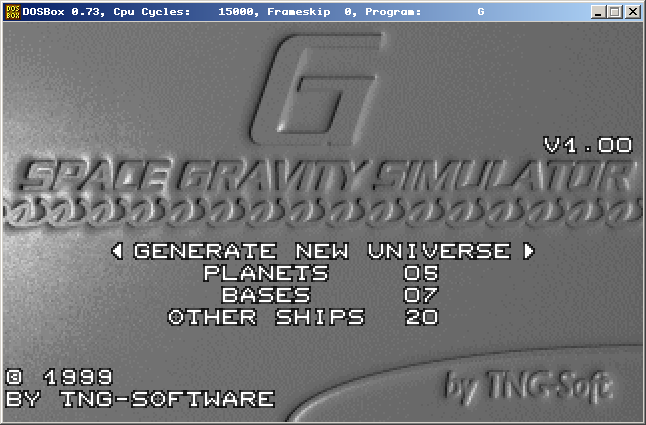Select the Generate New Universe menu option
Screen dimensions: 646x425
pos(322,251)
